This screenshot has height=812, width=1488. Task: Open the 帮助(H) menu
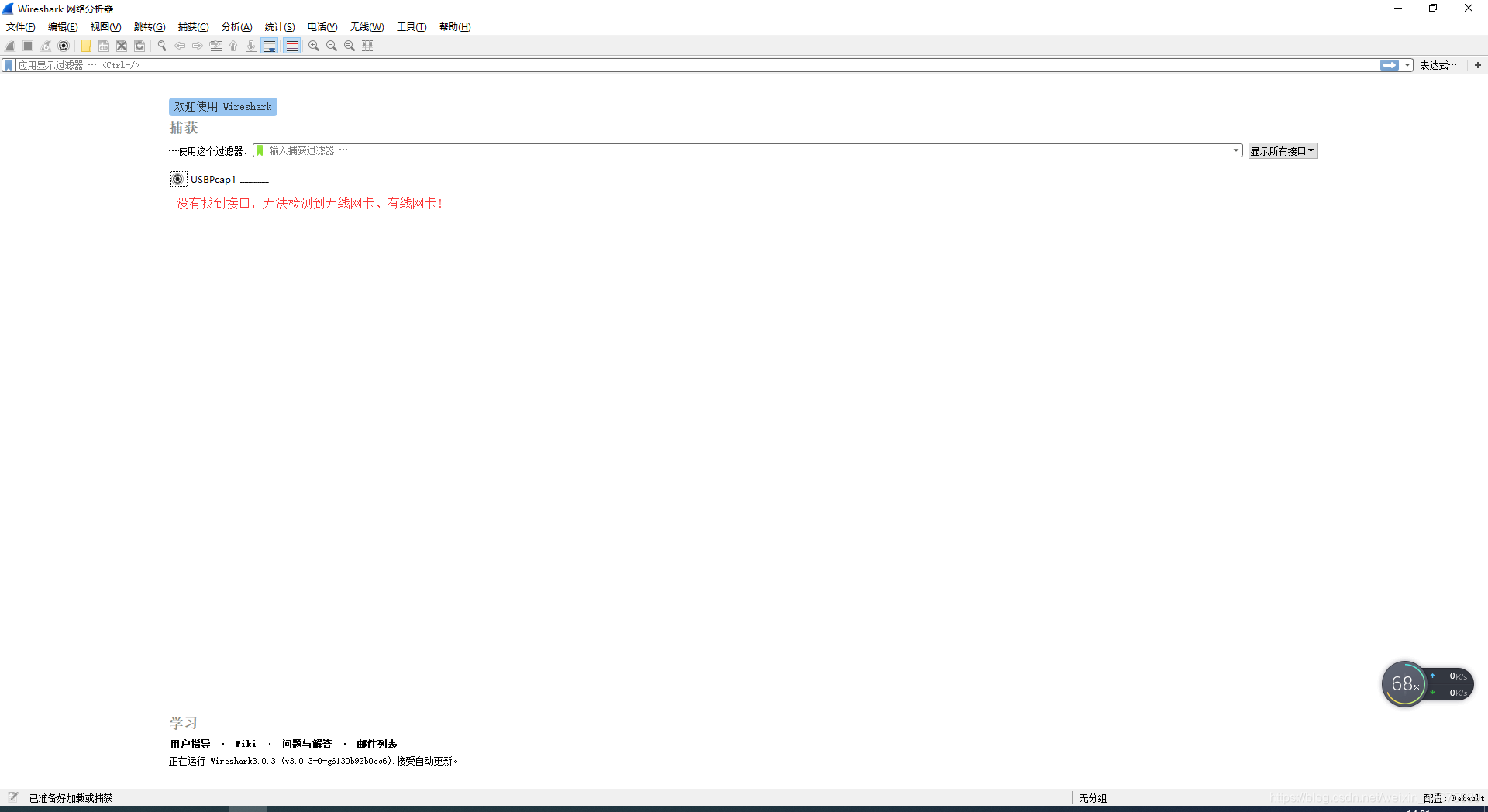tap(455, 27)
